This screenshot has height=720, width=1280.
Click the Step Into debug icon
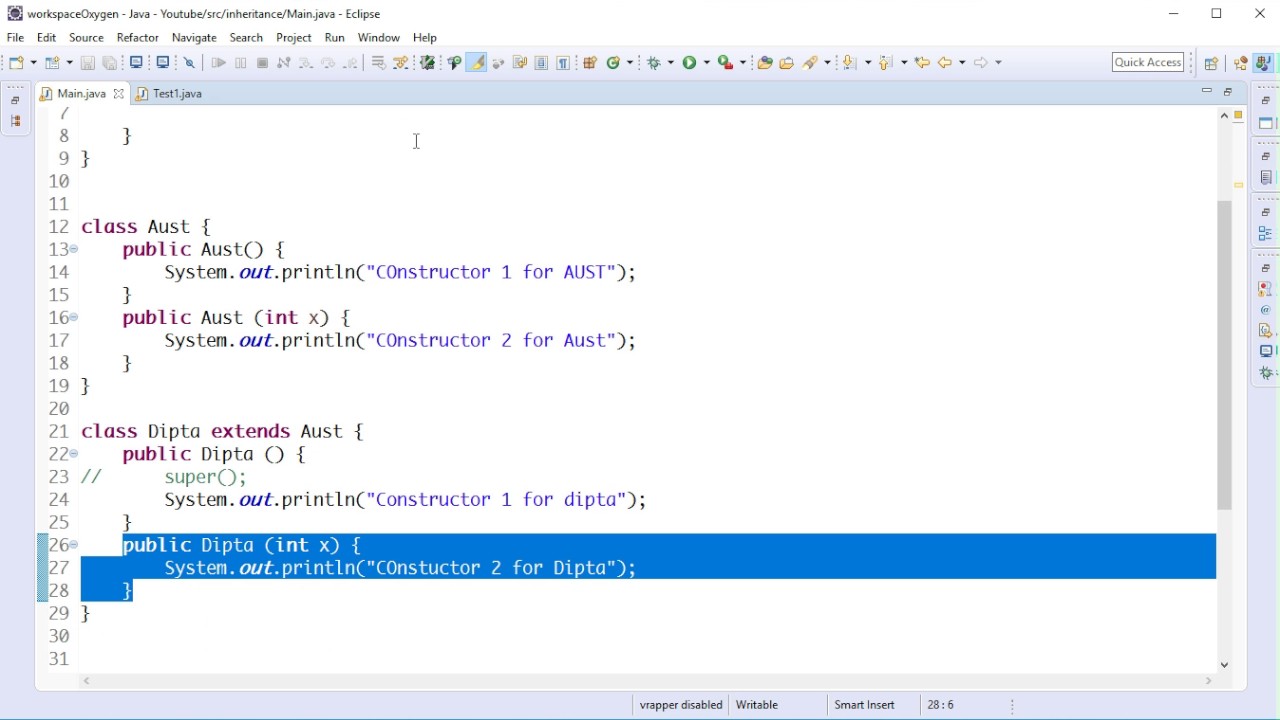(306, 62)
